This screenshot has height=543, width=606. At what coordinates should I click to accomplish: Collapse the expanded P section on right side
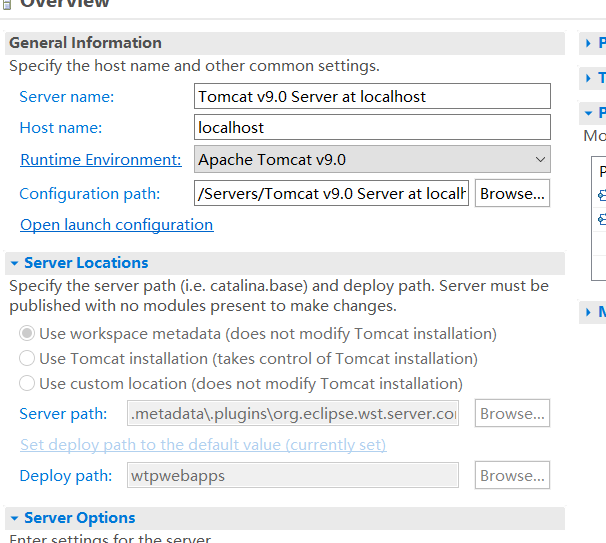588,114
